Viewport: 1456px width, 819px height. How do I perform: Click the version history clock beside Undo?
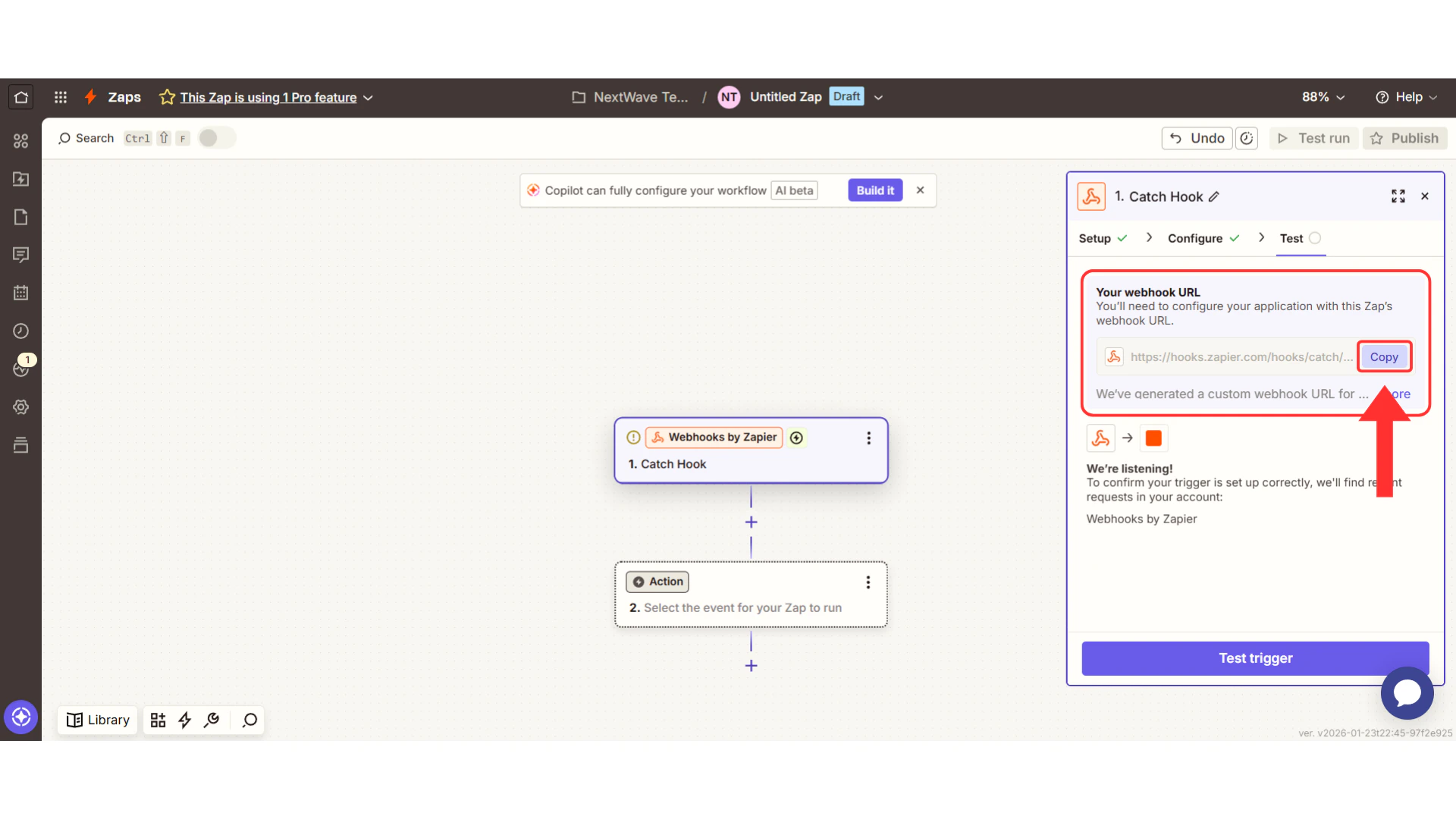tap(1247, 138)
